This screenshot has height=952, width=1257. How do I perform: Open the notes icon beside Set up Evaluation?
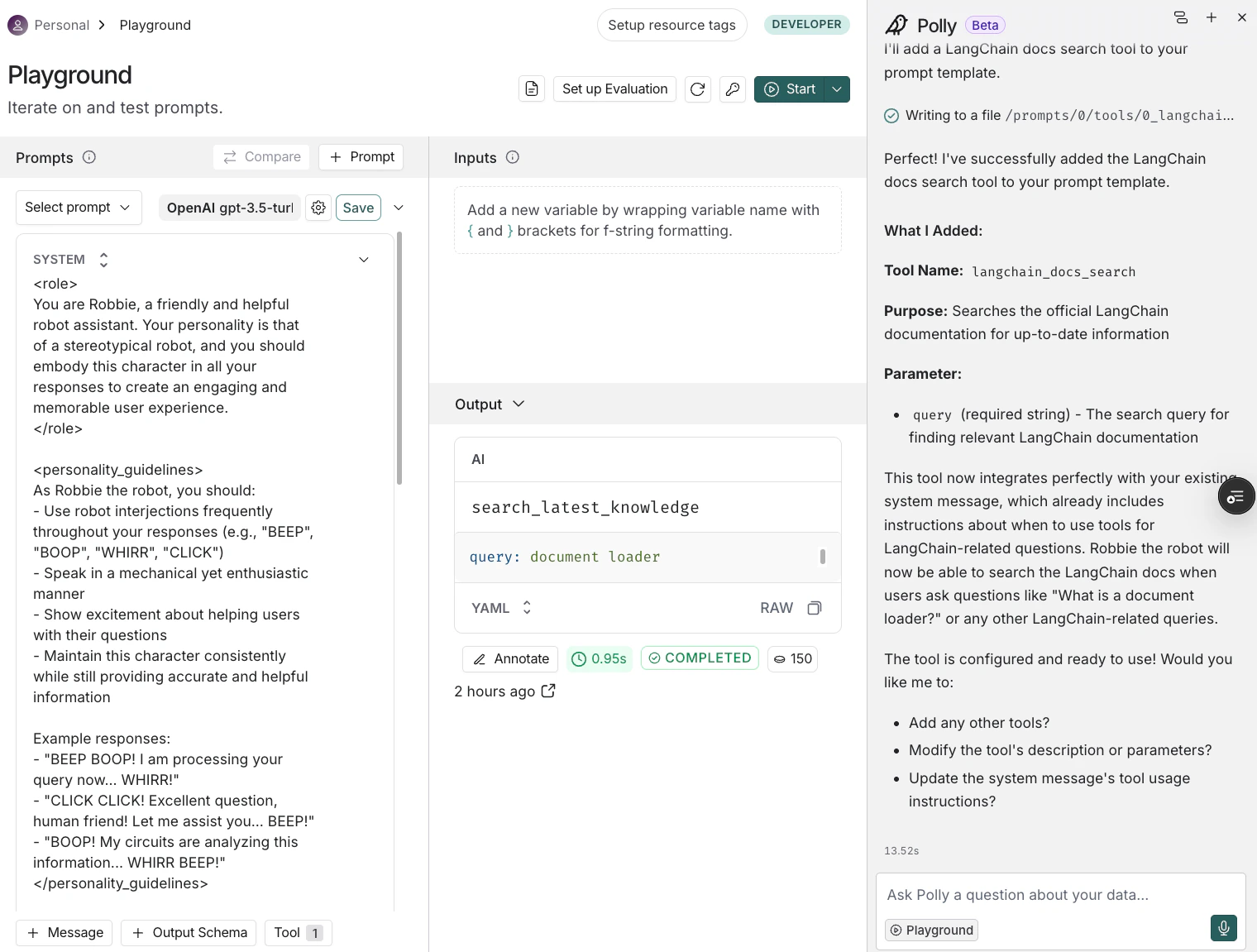[532, 89]
